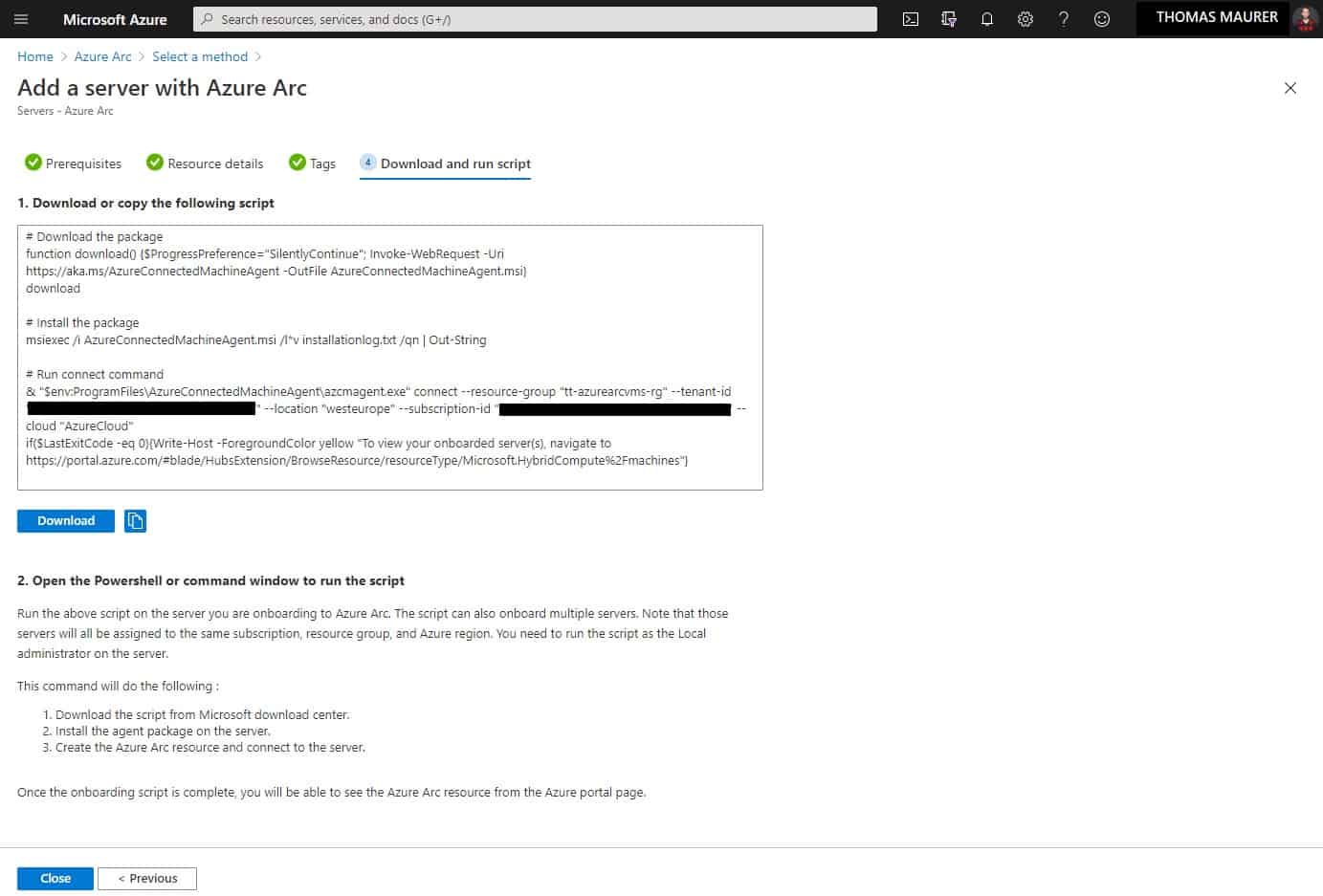Click the Previous button
Viewport: 1323px width, 896px height.
(147, 879)
